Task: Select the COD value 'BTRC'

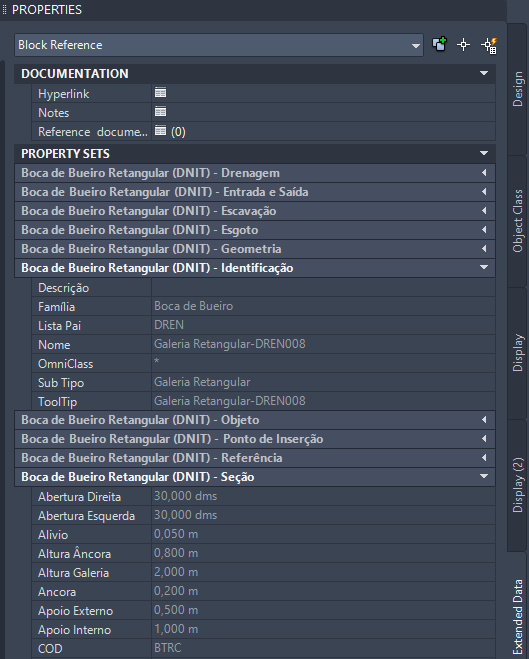Action: pyautogui.click(x=168, y=648)
